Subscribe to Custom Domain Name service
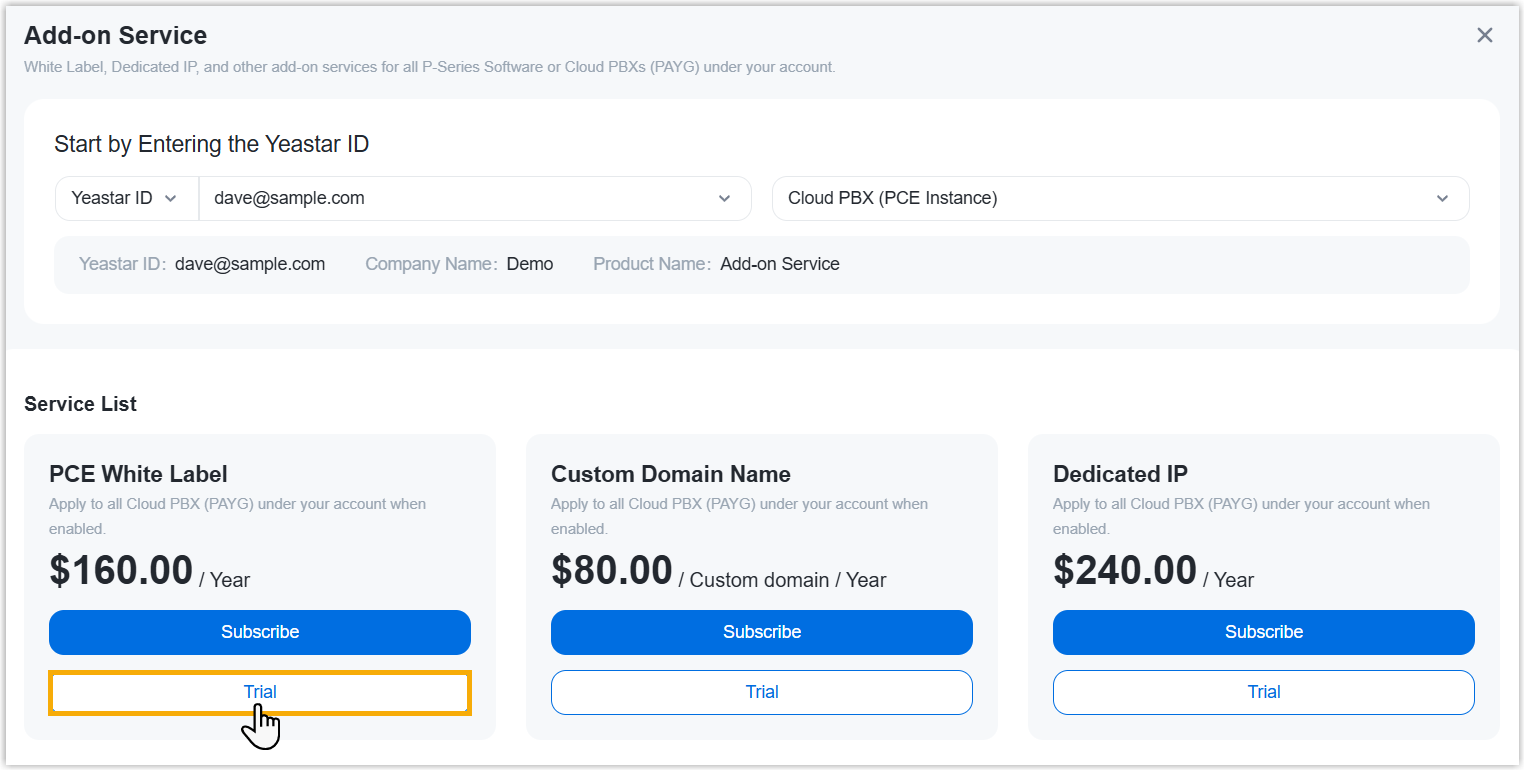 761,632
